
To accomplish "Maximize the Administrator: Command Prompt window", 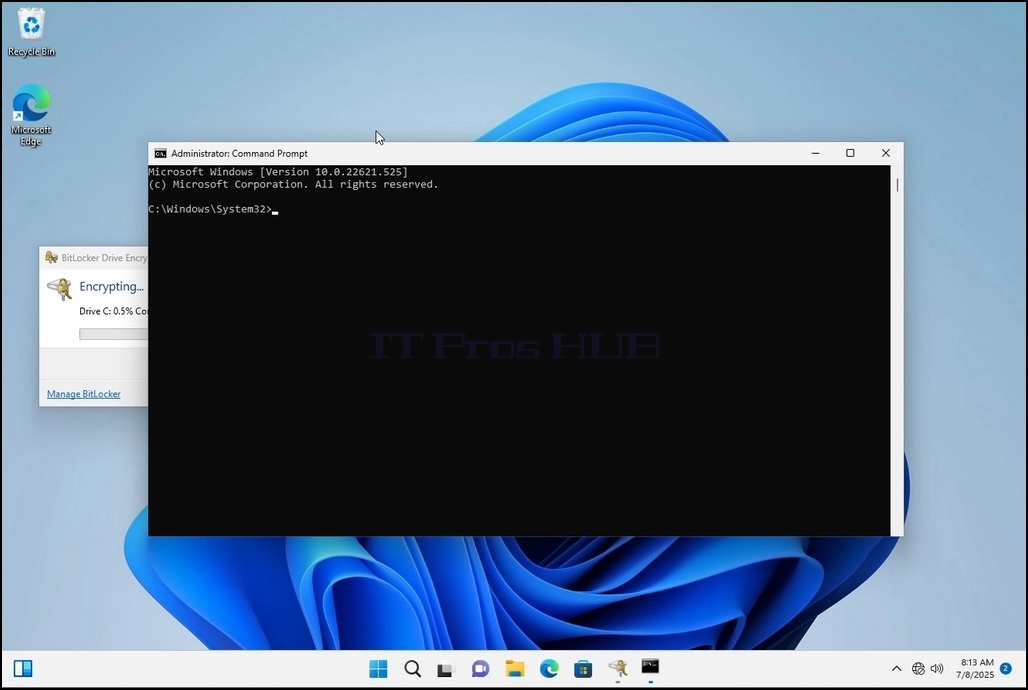I will (x=850, y=153).
